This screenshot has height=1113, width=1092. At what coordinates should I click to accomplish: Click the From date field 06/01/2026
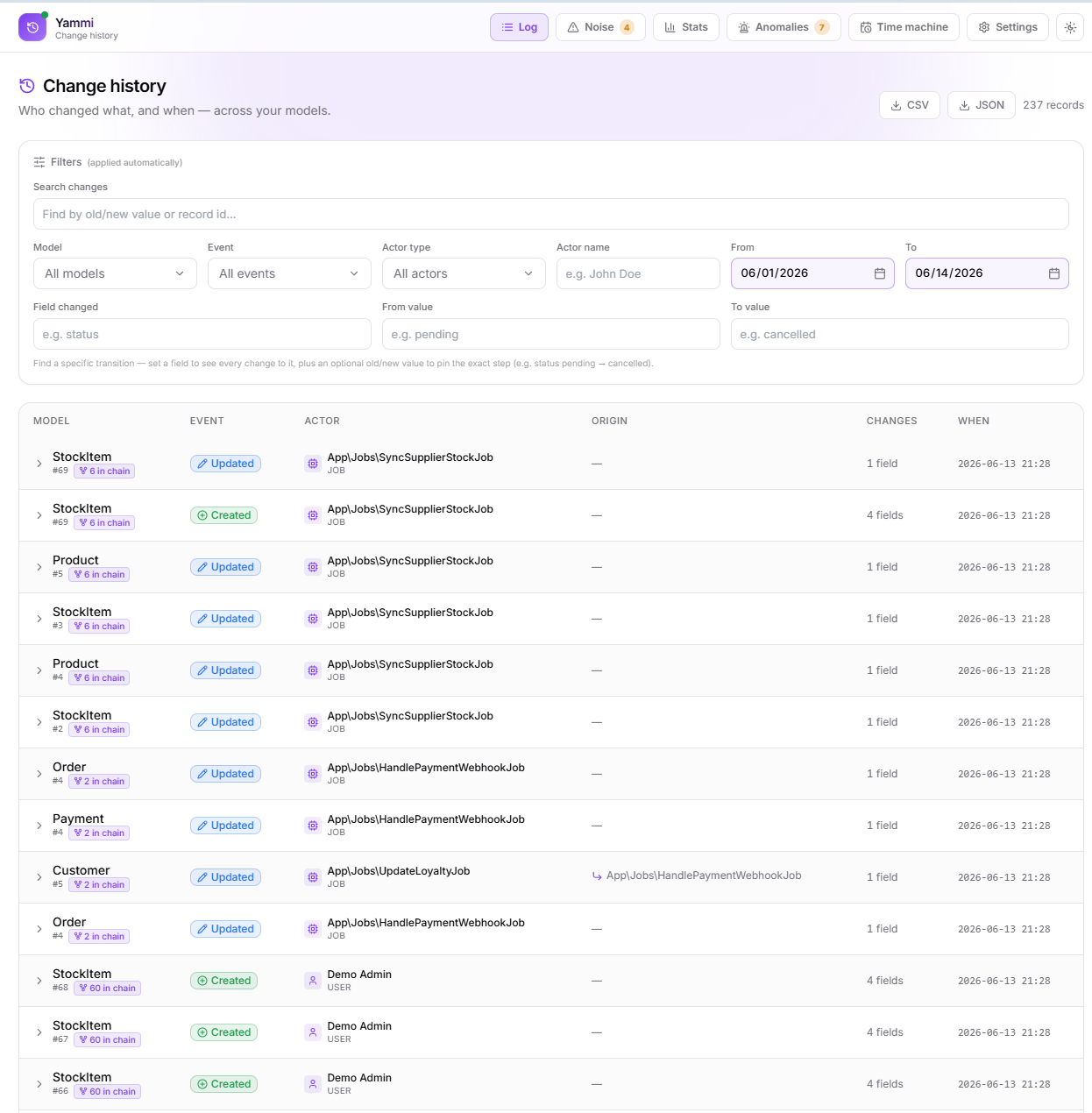pyautogui.click(x=812, y=273)
